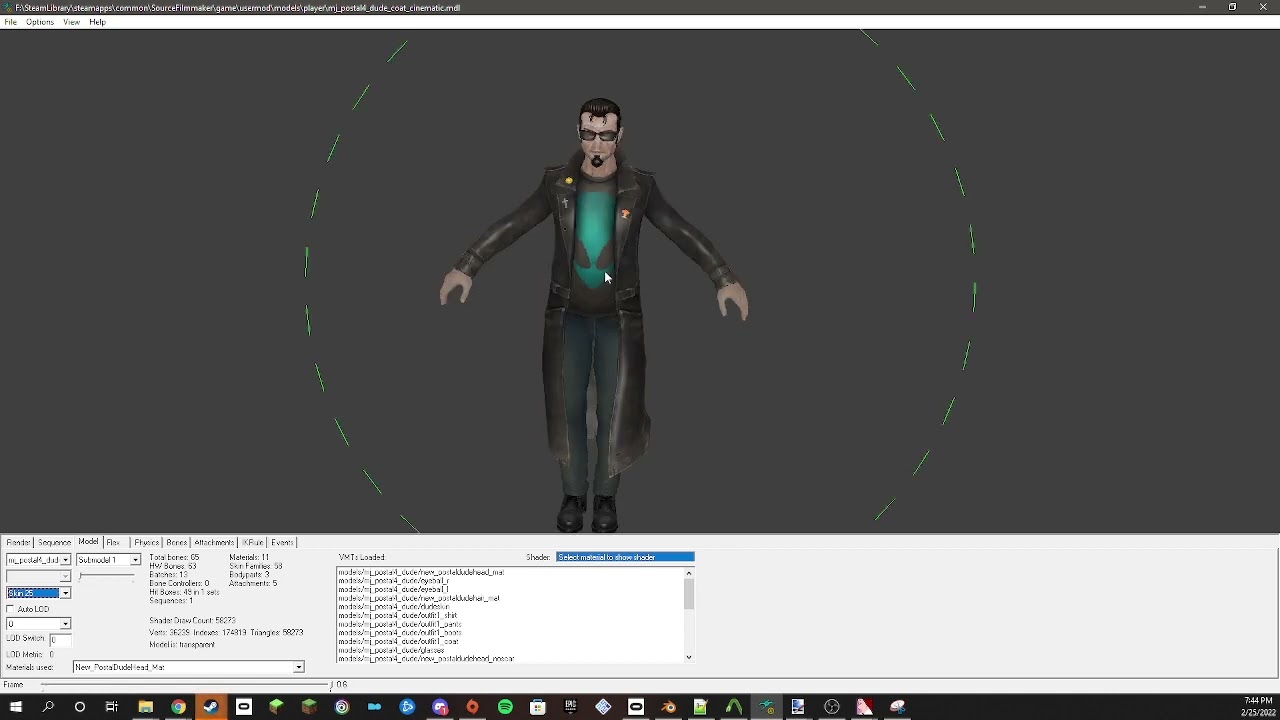Select the new_postaldudehead_mat VMT entry
The image size is (1280, 720).
[421, 573]
